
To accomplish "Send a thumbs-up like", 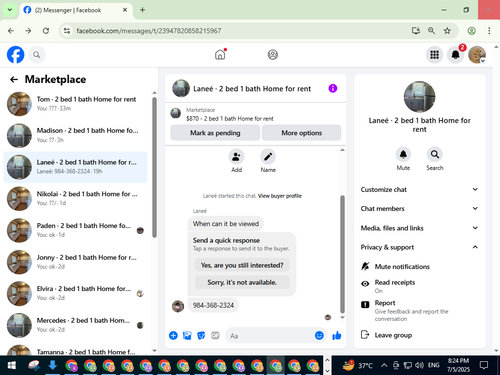I will (x=337, y=335).
